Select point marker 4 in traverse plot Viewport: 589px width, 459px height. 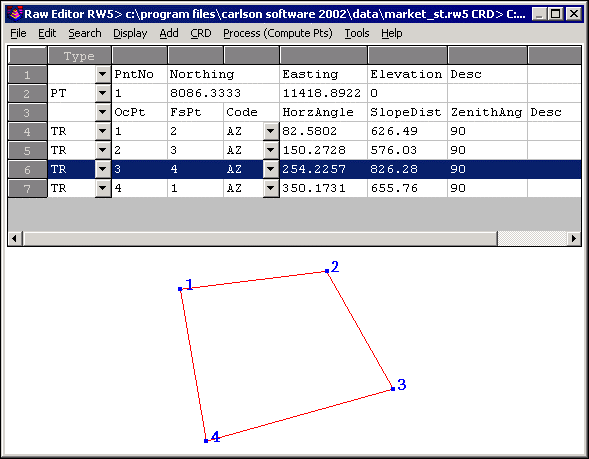206,441
